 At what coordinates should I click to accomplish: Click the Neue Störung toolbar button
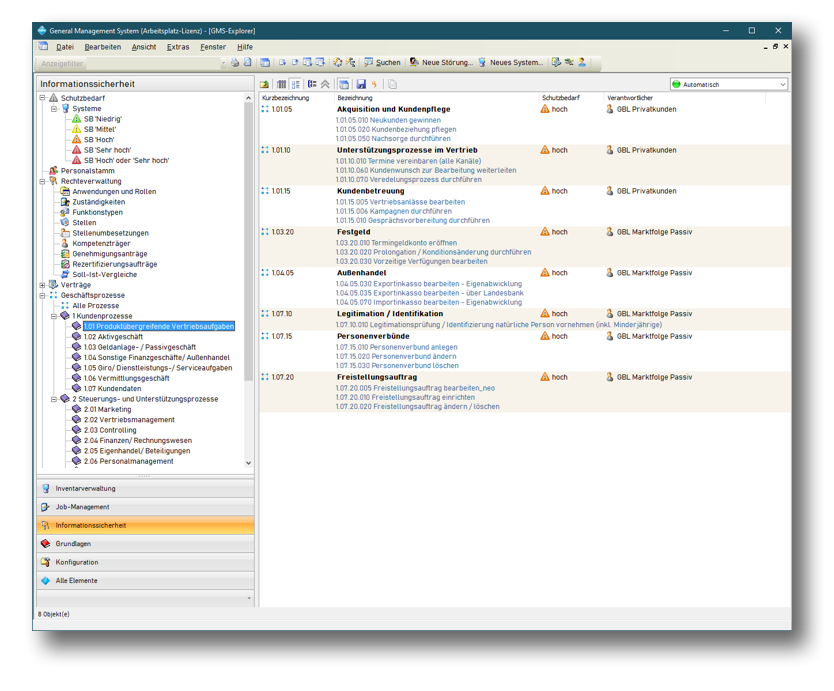pyautogui.click(x=441, y=63)
